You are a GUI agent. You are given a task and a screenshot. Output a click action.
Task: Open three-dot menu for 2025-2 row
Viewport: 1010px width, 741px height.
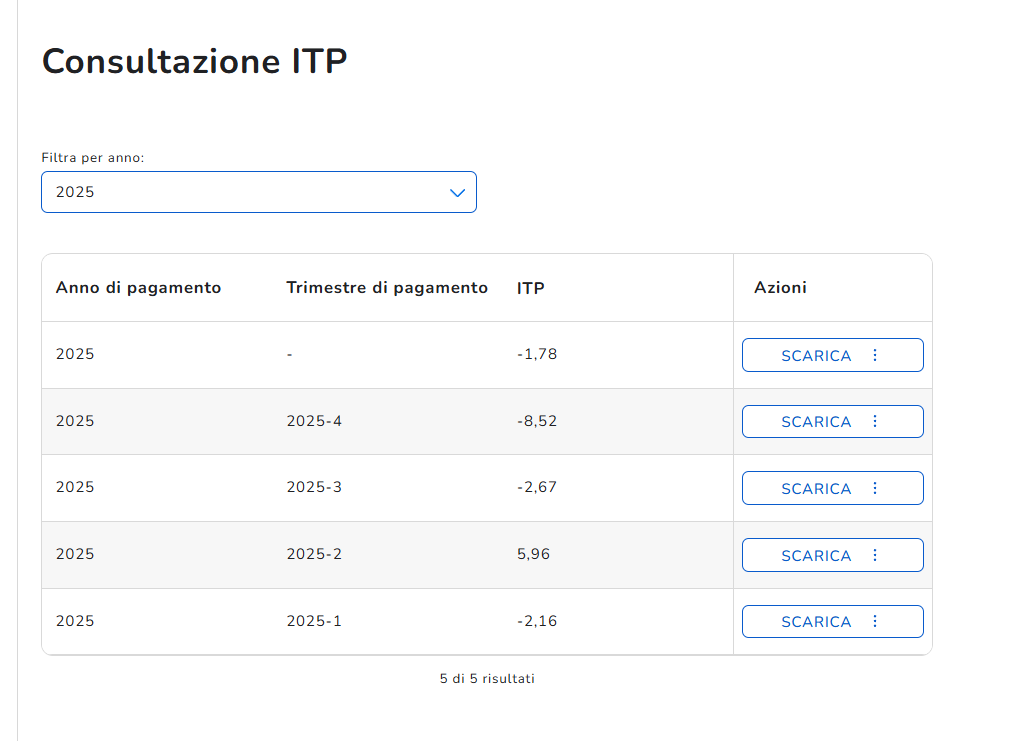click(875, 555)
